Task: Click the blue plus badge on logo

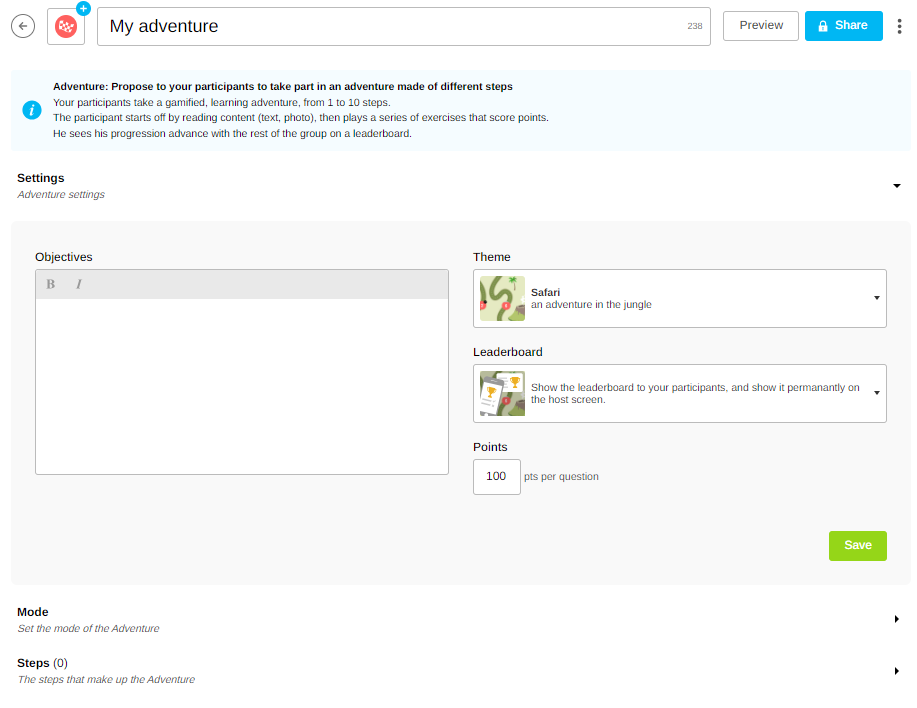Action: click(x=83, y=9)
